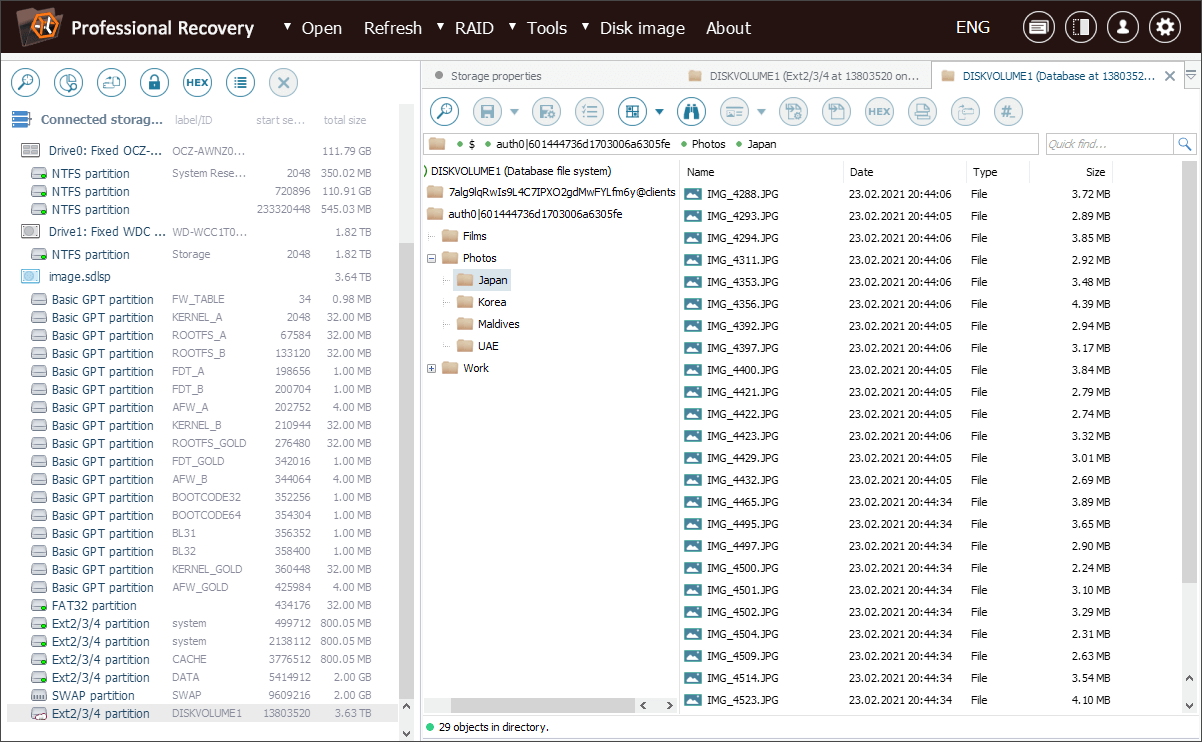Screen dimensions: 1202x742
Task: Close the DISKVOLUME1 Database tab
Action: 1171,75
